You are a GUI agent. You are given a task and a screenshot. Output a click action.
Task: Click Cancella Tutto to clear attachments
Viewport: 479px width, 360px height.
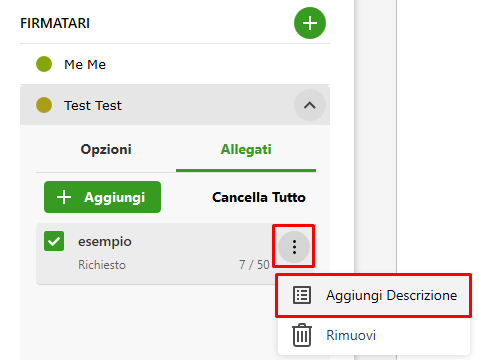(259, 197)
